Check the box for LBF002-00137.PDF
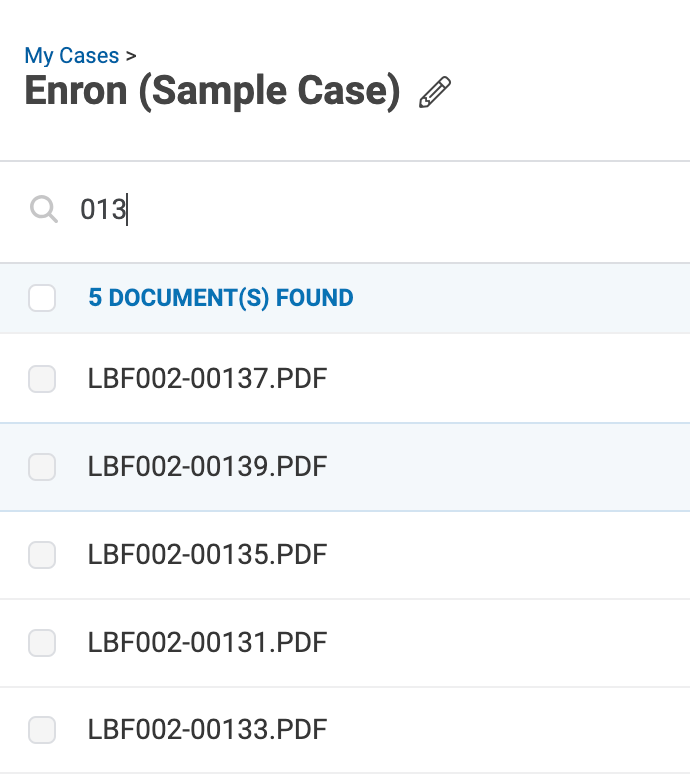The height and width of the screenshot is (774, 690). coord(42,379)
